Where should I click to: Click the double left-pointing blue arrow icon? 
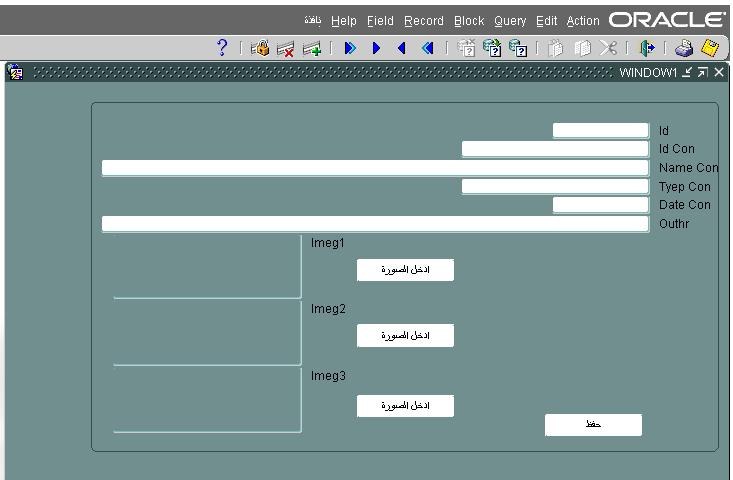click(428, 47)
